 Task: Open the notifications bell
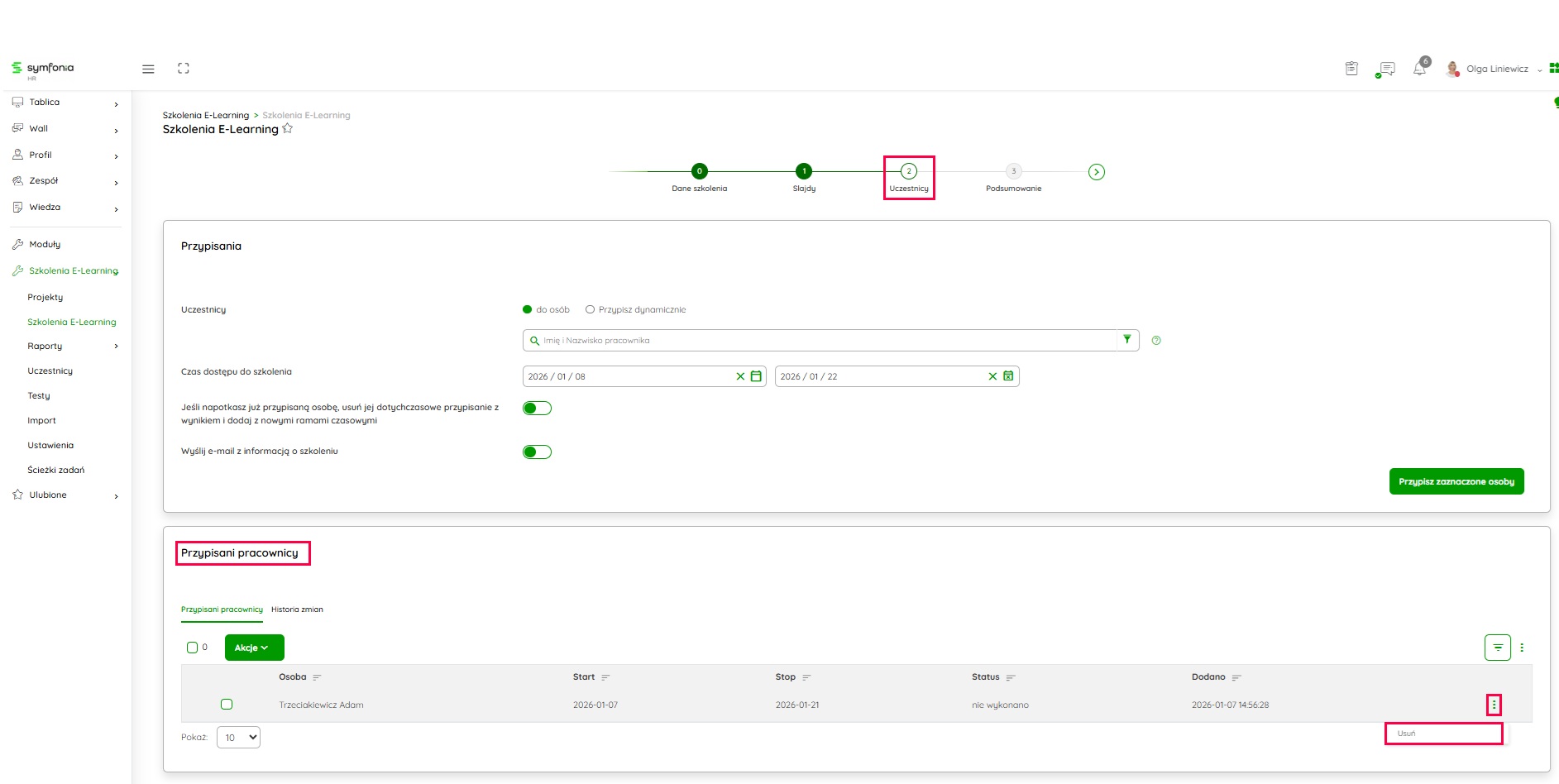pyautogui.click(x=1419, y=69)
